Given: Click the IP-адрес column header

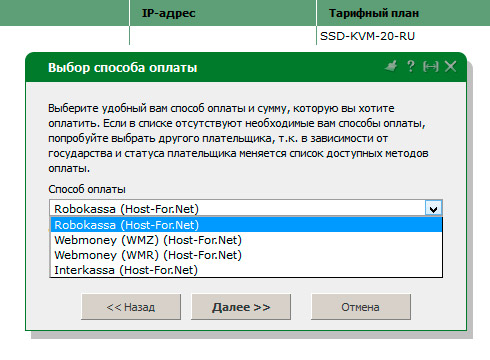Looking at the screenshot, I should click(223, 13).
